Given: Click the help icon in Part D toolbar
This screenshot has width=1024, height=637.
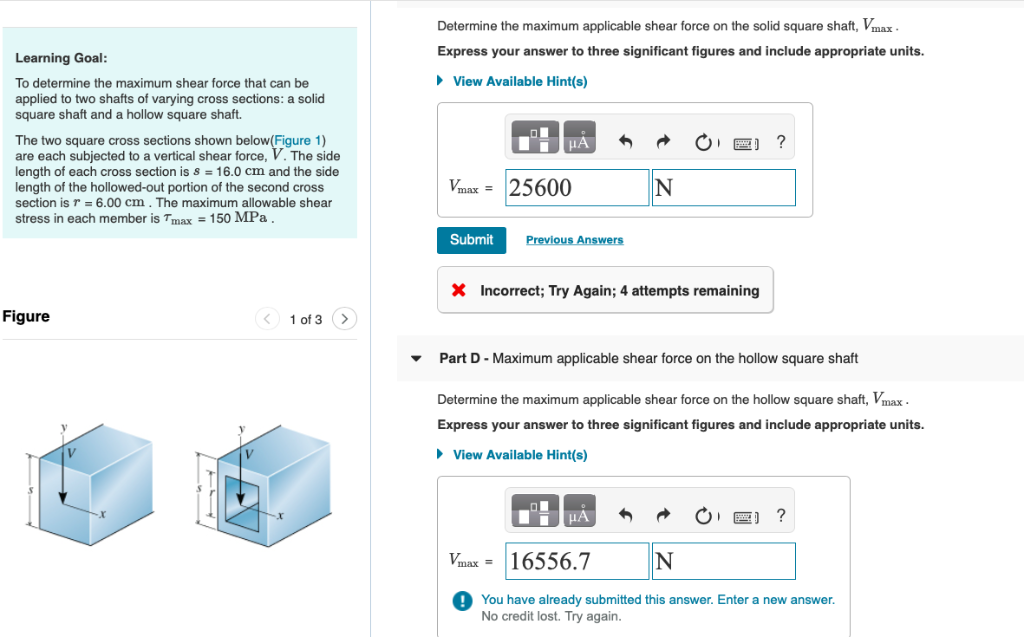Looking at the screenshot, I should (780, 514).
